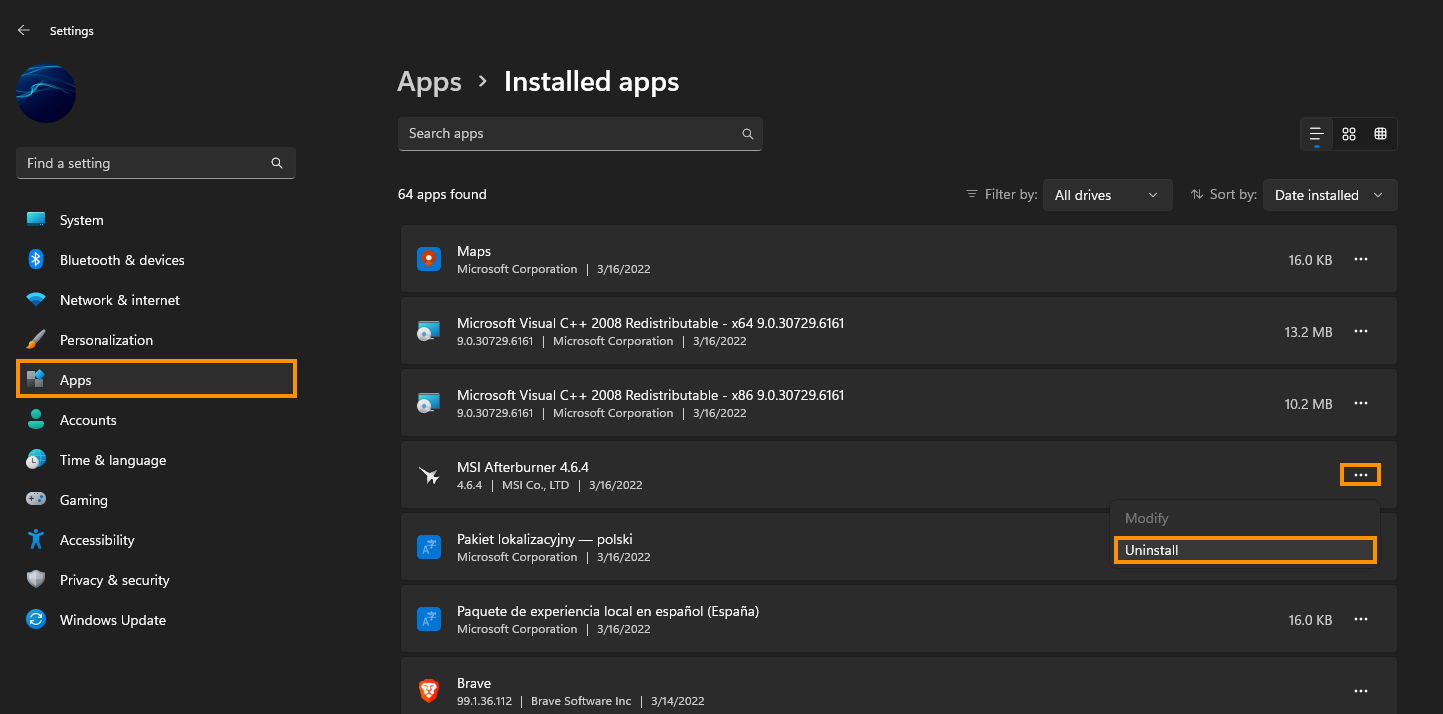Click the magnifier in Find a setting box
1443x714 pixels.
[x=277, y=163]
